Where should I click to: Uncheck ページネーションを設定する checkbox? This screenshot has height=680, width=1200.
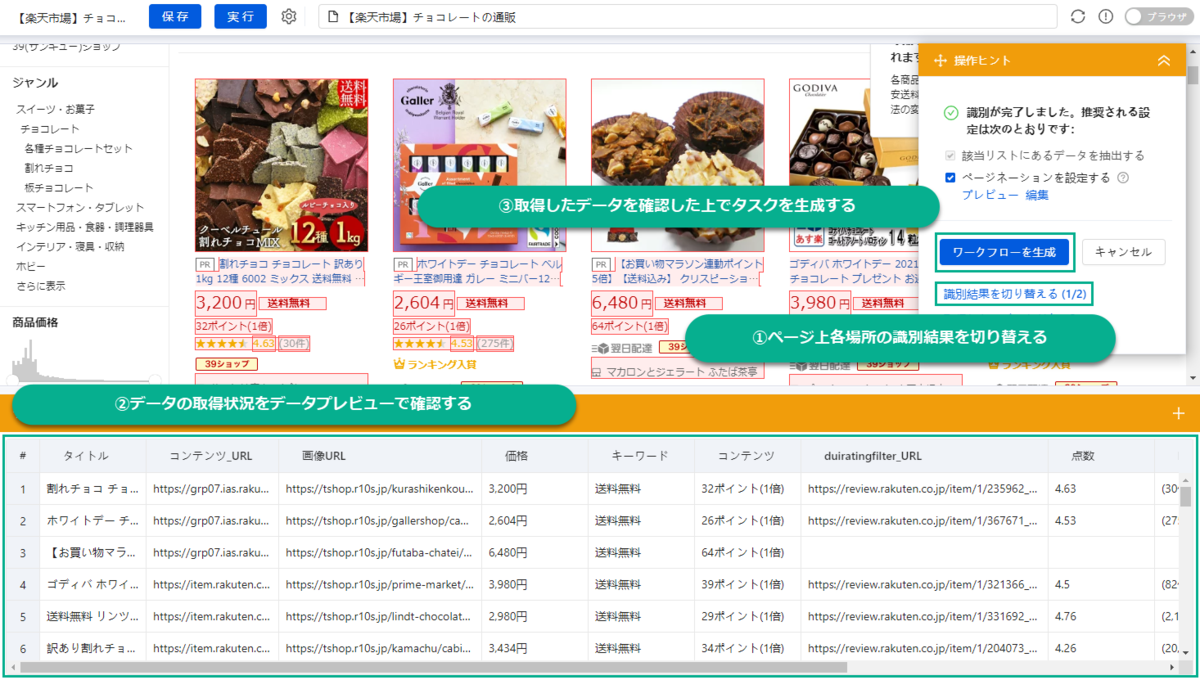(x=950, y=178)
